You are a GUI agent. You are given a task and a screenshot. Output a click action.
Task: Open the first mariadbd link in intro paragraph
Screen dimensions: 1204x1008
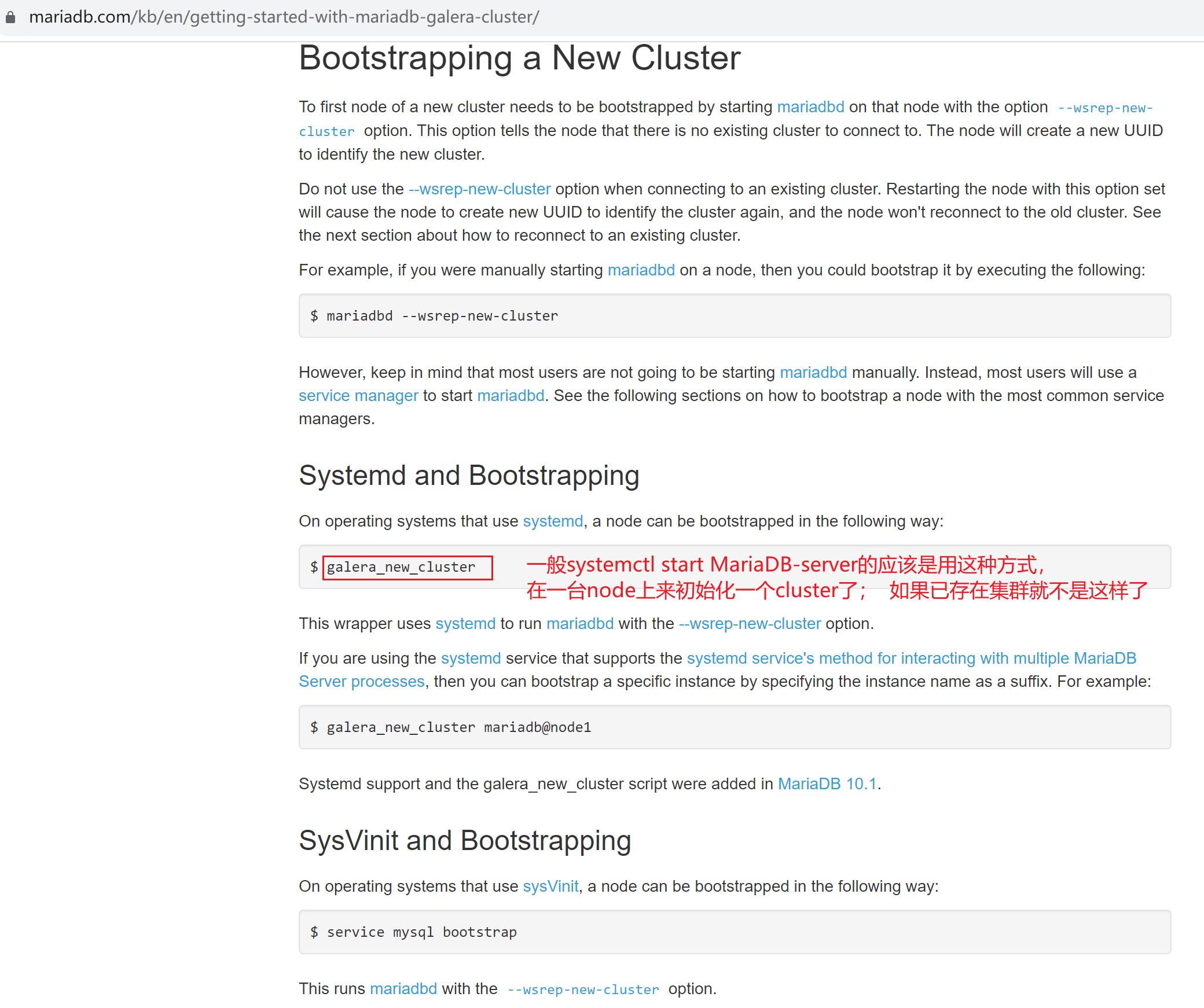[810, 107]
